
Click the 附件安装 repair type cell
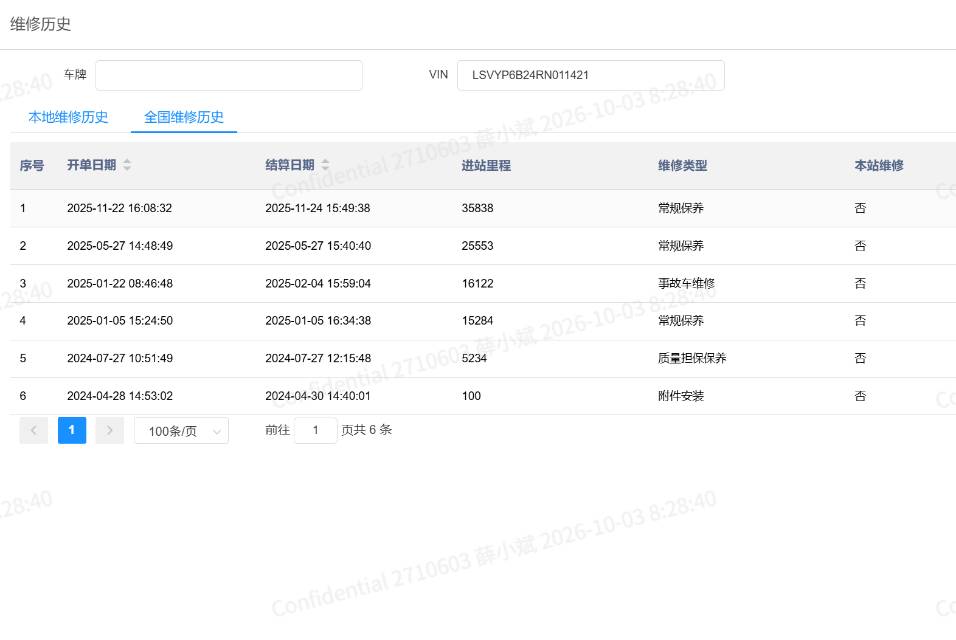[x=680, y=396]
